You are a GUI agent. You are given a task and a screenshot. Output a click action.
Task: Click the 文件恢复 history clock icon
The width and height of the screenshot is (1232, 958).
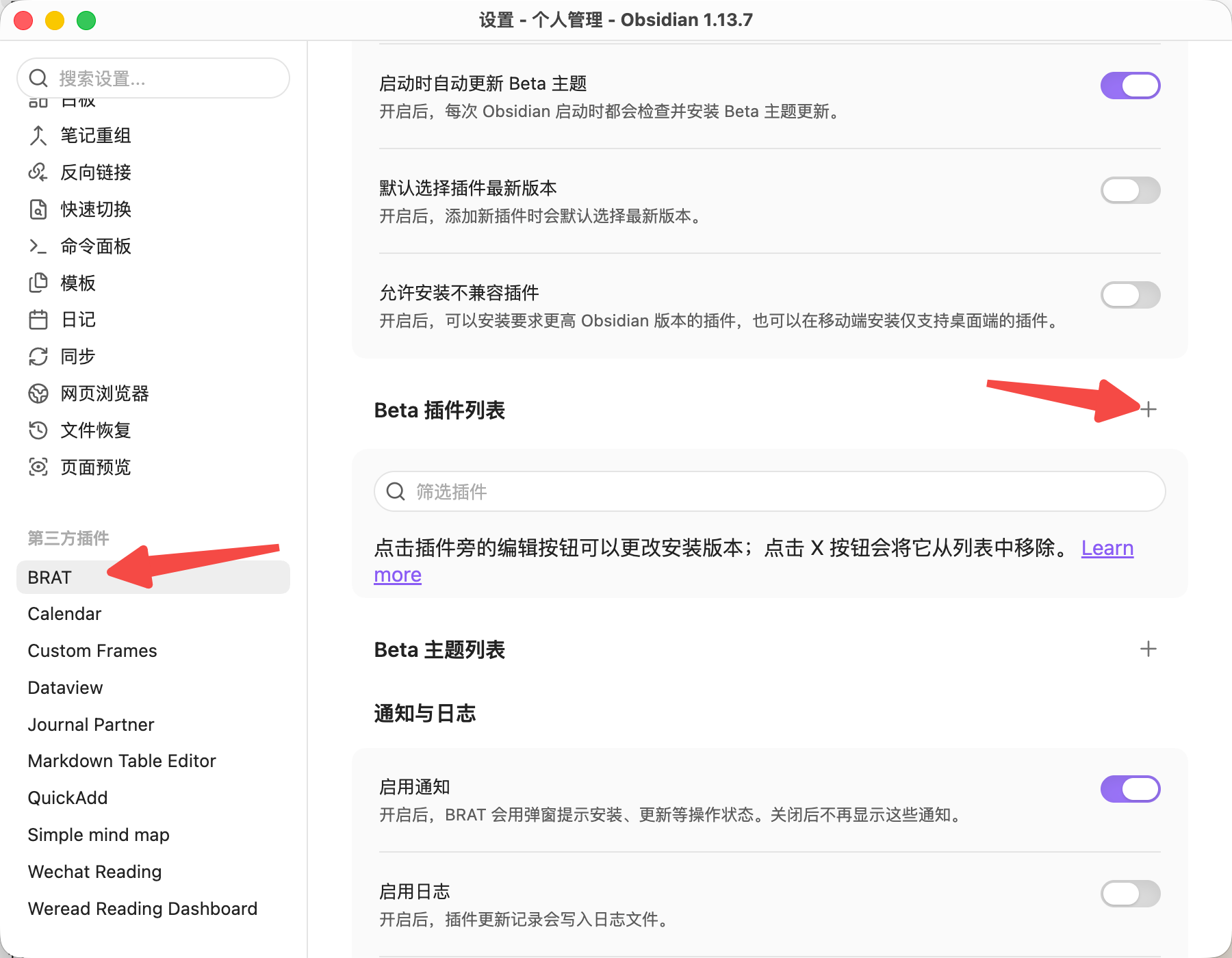[x=38, y=430]
